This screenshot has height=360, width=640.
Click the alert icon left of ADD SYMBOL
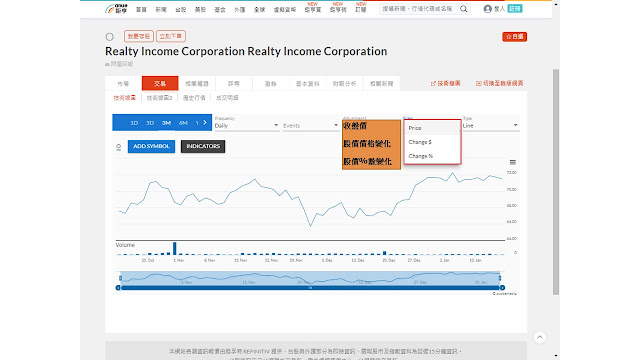(x=118, y=147)
